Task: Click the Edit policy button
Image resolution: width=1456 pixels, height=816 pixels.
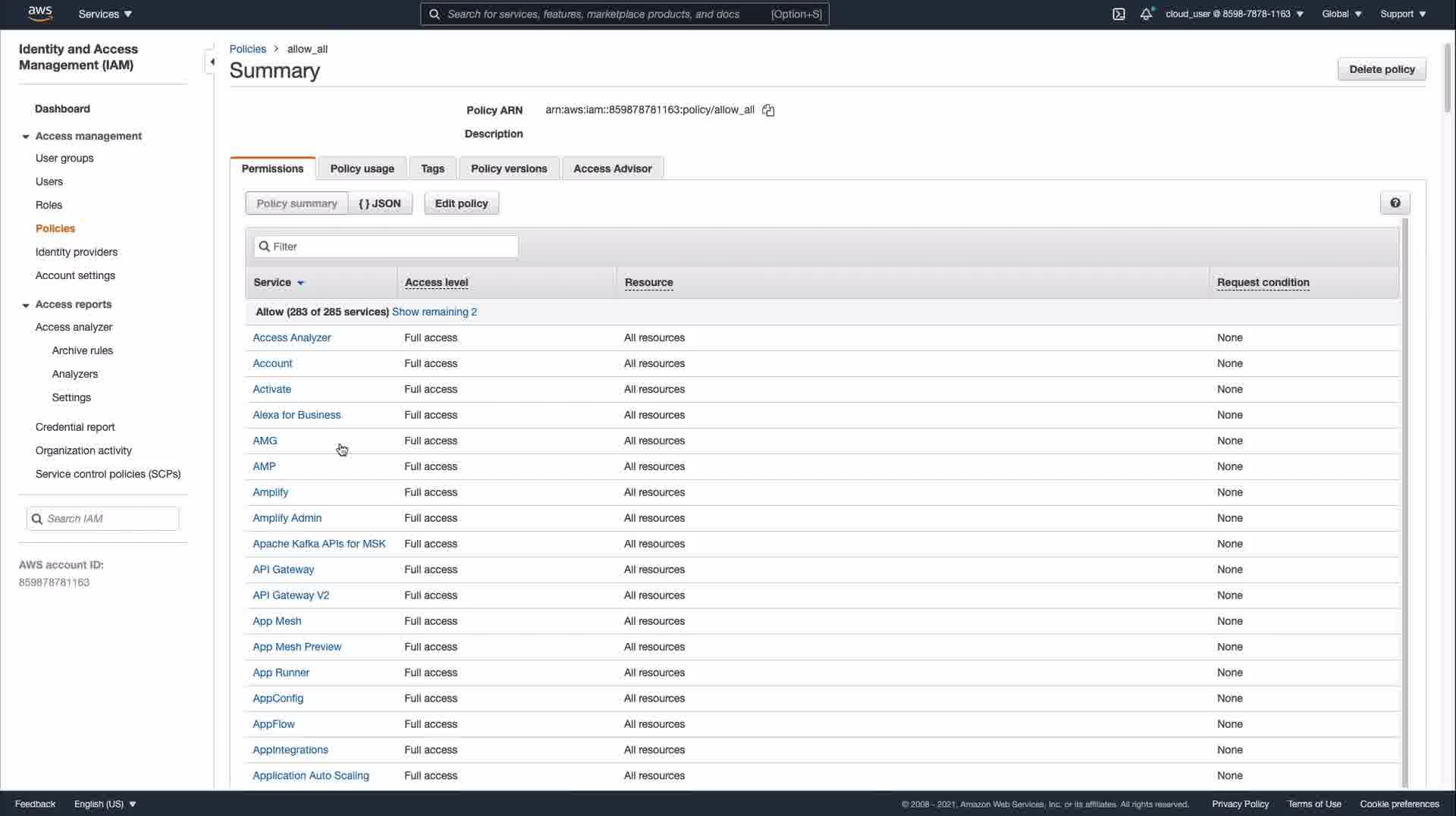Action: (x=461, y=203)
